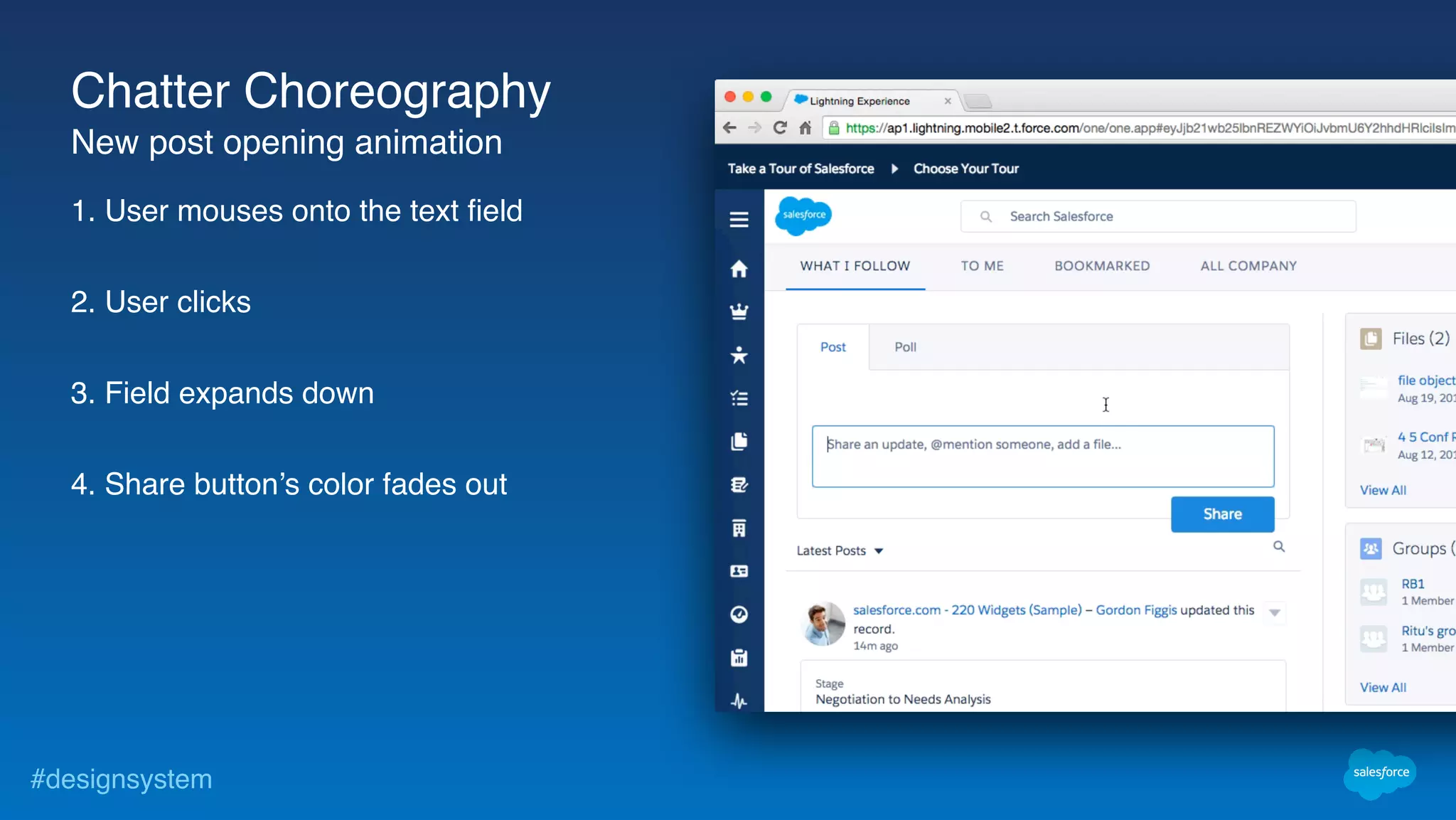This screenshot has width=1456, height=820.
Task: Close the Lightning Experience browser tab
Action: (948, 101)
